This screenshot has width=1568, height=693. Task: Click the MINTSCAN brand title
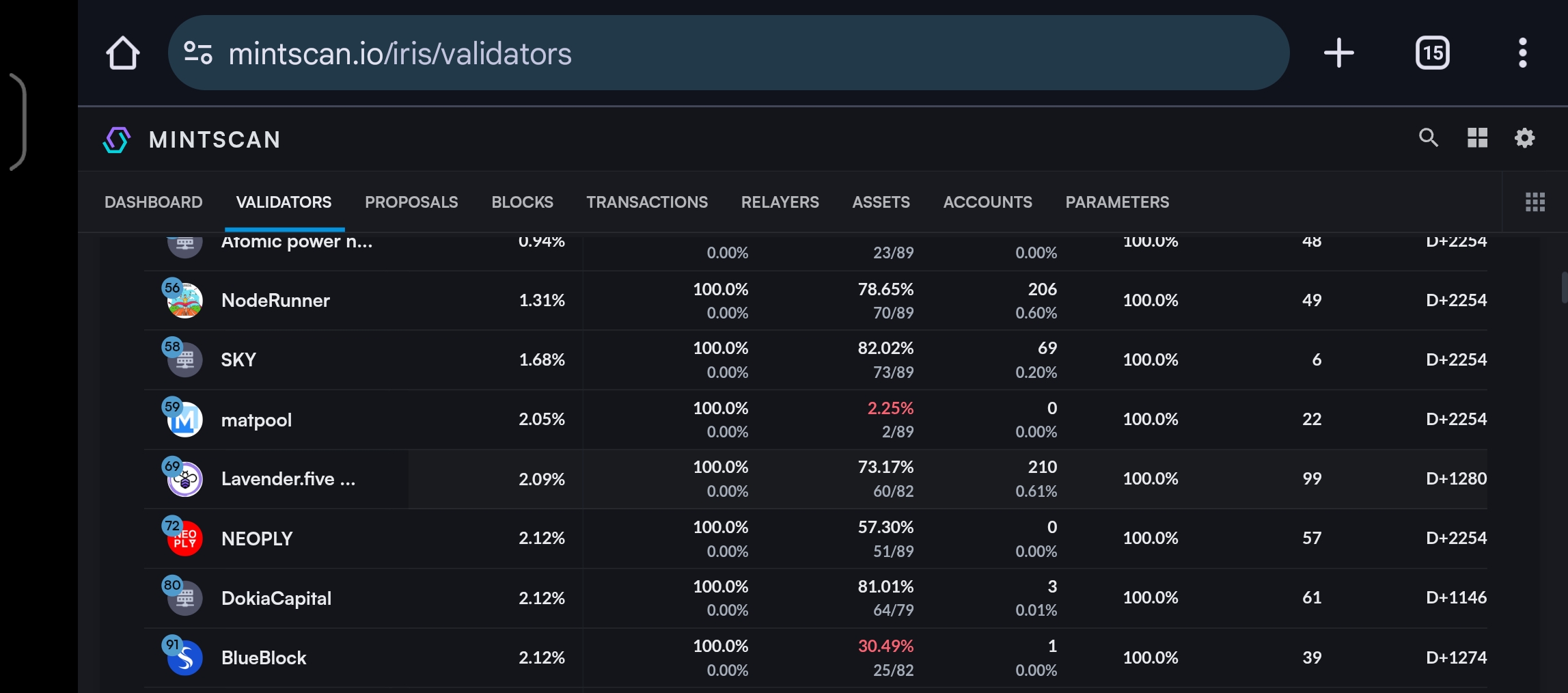[215, 140]
